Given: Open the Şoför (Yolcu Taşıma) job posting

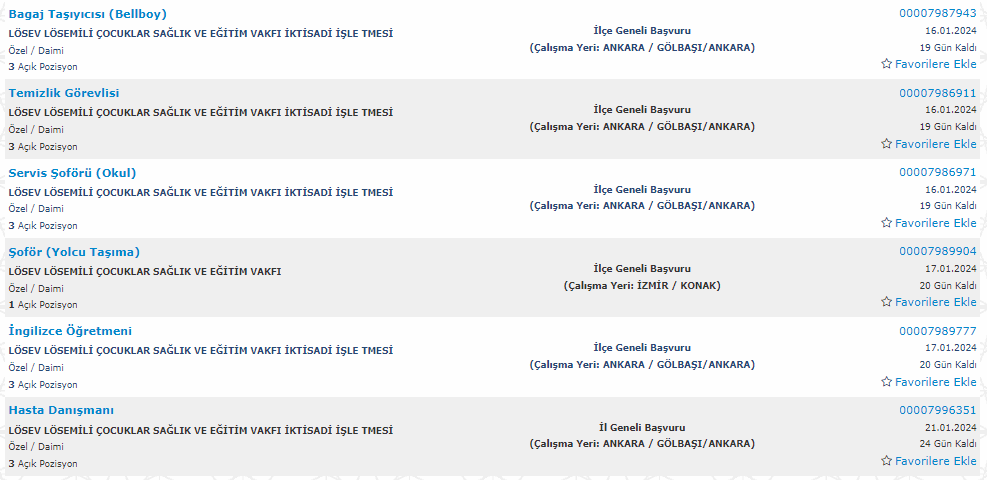Looking at the screenshot, I should [74, 252].
